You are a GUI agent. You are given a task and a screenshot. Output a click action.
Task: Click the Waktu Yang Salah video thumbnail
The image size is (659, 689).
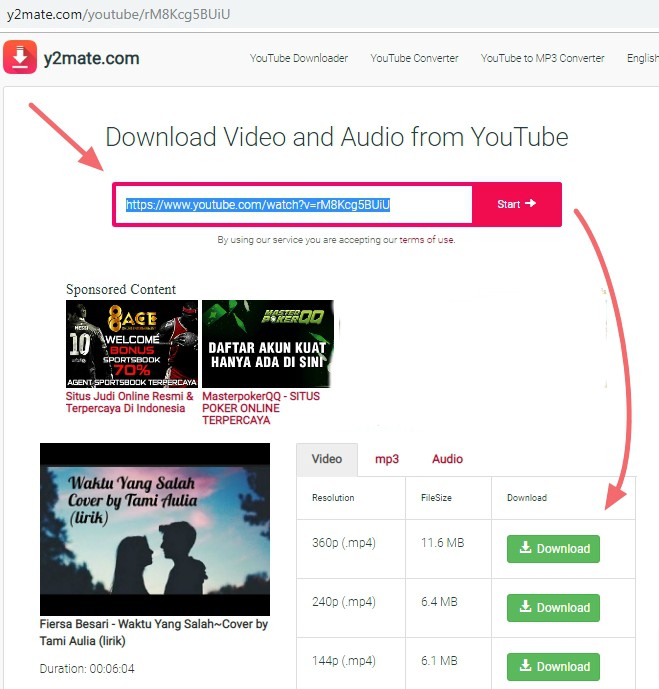click(155, 529)
